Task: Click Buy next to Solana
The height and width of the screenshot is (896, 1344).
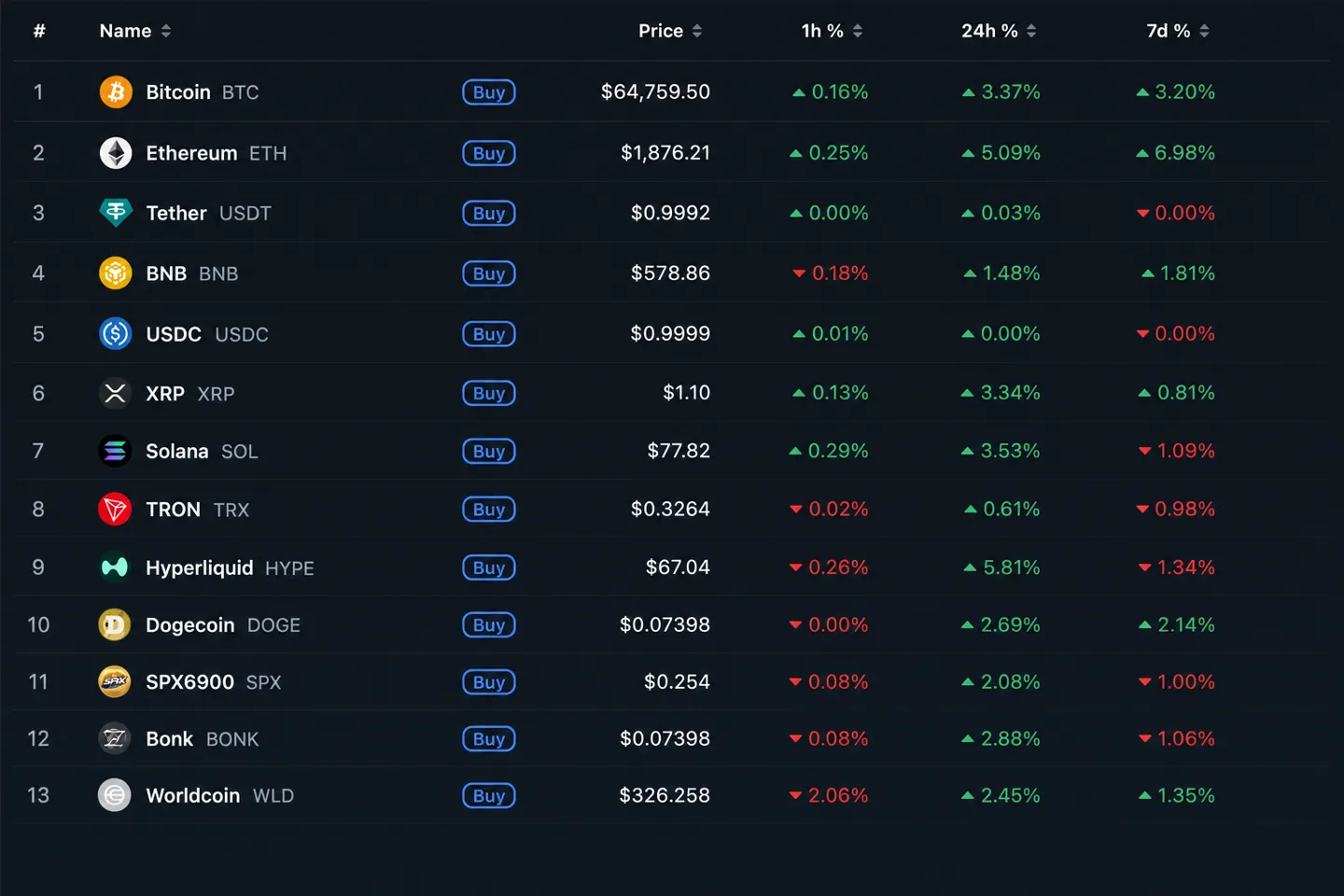Action: click(489, 452)
